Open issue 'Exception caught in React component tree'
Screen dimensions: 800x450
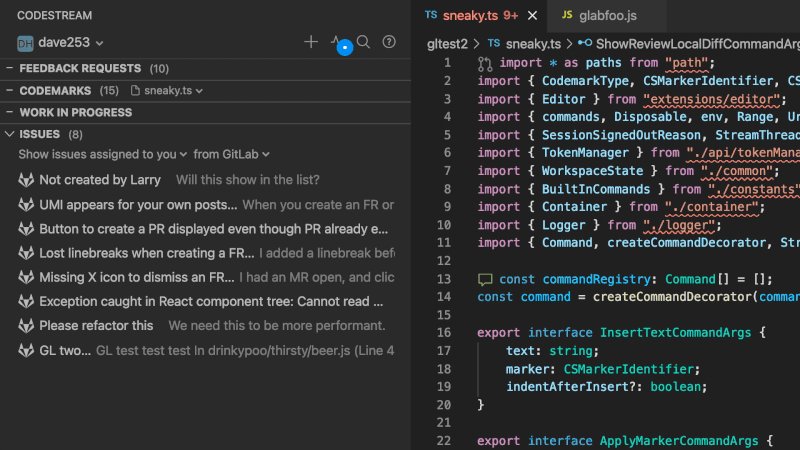pyautogui.click(x=206, y=302)
